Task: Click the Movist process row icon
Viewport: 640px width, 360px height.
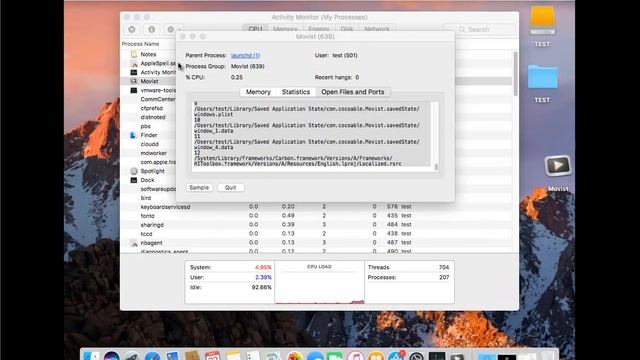Action: 134,81
